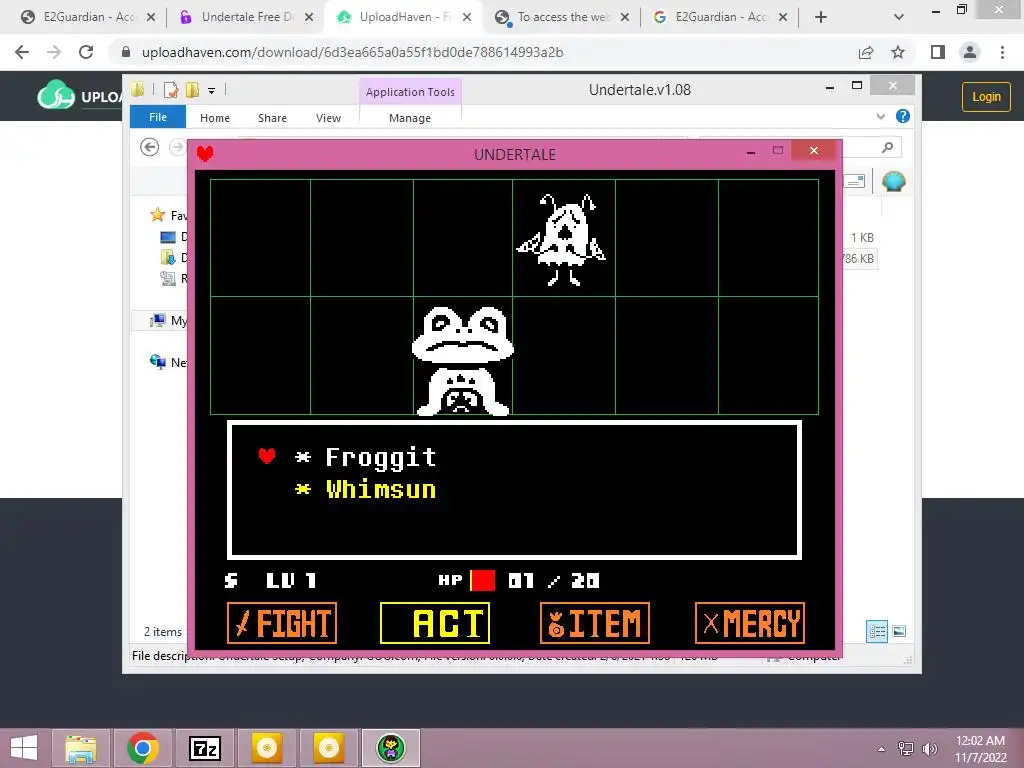The image size is (1024, 768).
Task: Click the Froggit enemy sprite
Action: pyautogui.click(x=462, y=360)
